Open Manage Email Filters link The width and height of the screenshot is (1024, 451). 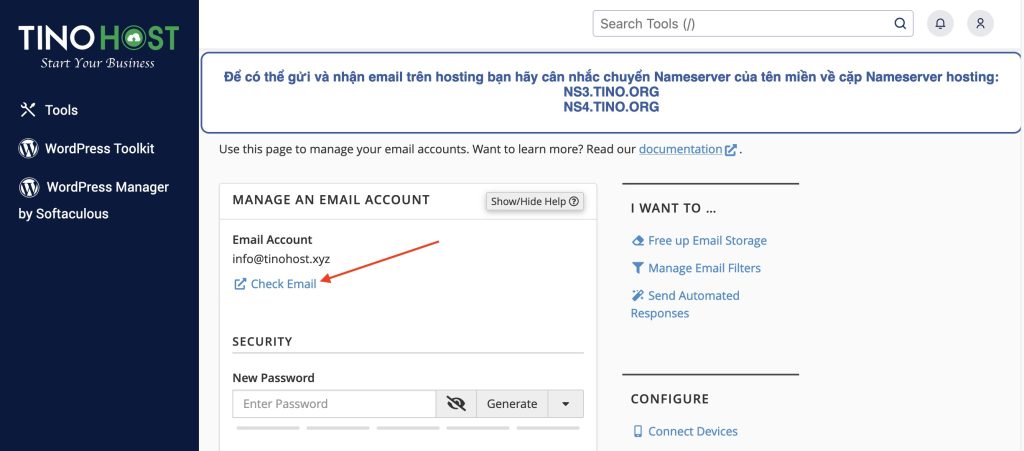click(x=704, y=268)
